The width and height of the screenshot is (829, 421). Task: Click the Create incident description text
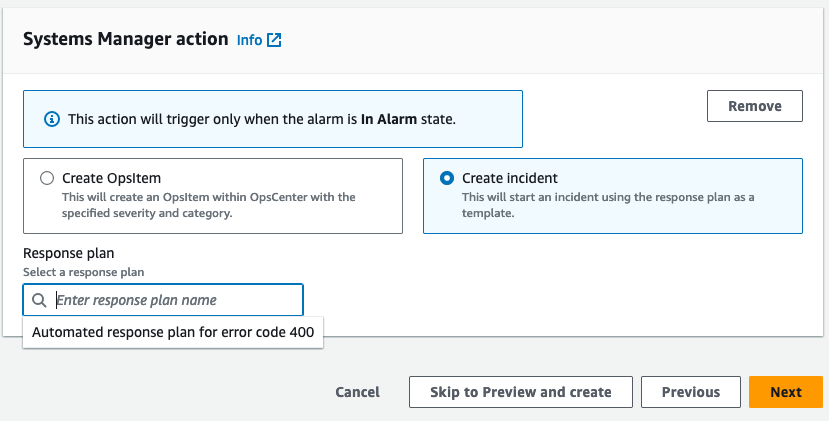pyautogui.click(x=608, y=205)
